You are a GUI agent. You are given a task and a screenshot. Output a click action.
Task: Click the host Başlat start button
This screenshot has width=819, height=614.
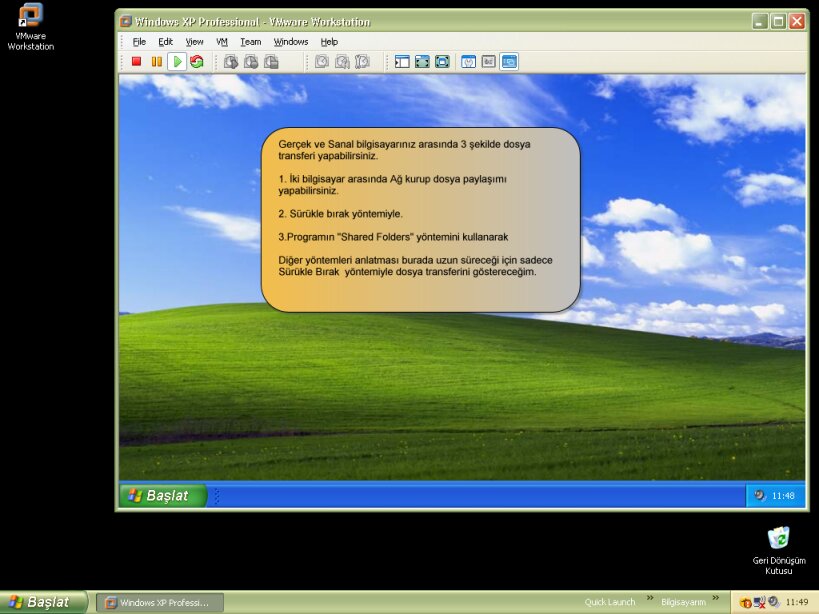click(x=43, y=603)
